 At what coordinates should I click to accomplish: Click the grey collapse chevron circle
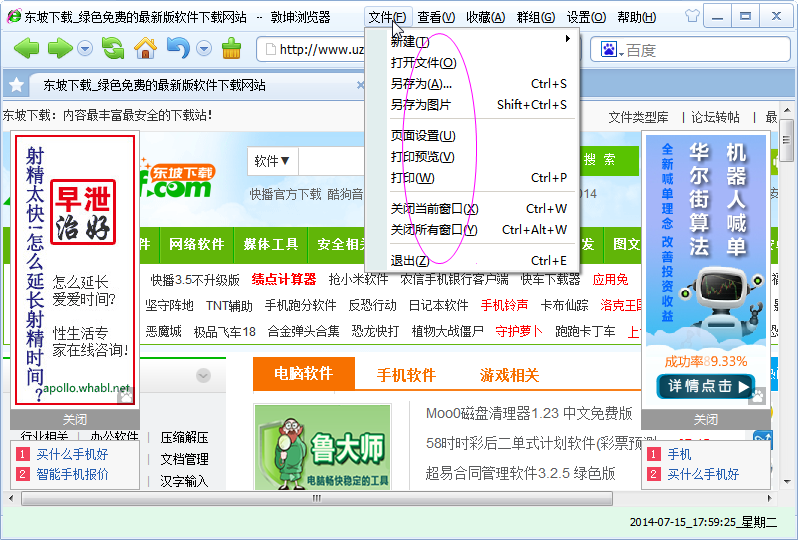tap(203, 376)
